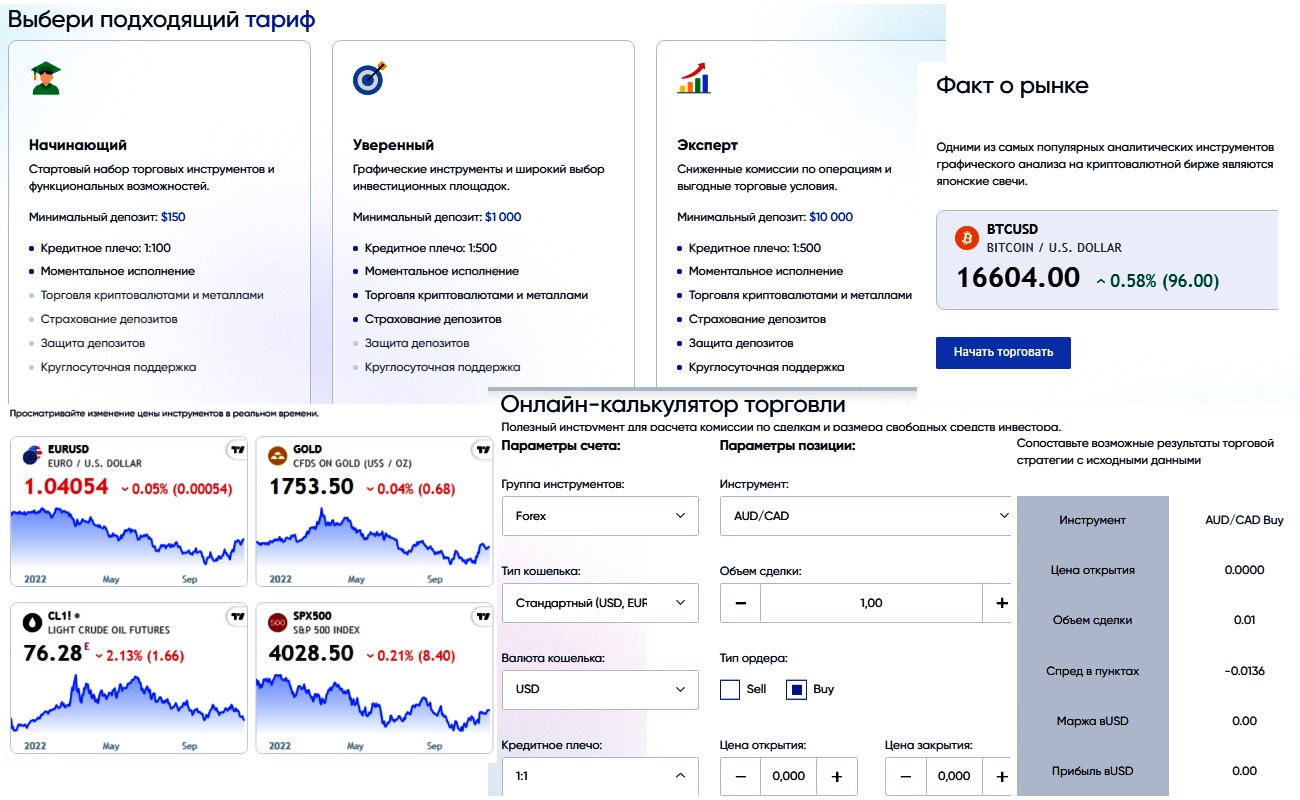The width and height of the screenshot is (1300, 800).
Task: Click minimum deposit amount $10 000
Action: pyautogui.click(x=831, y=217)
